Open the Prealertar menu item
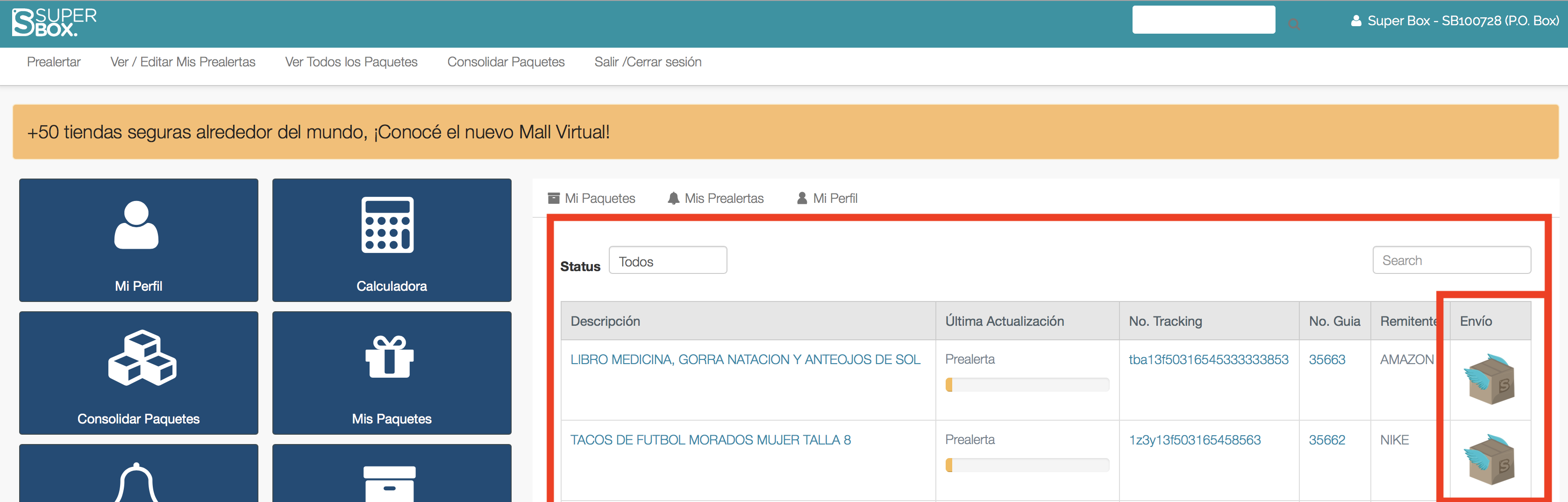The width and height of the screenshot is (1568, 502). tap(54, 62)
